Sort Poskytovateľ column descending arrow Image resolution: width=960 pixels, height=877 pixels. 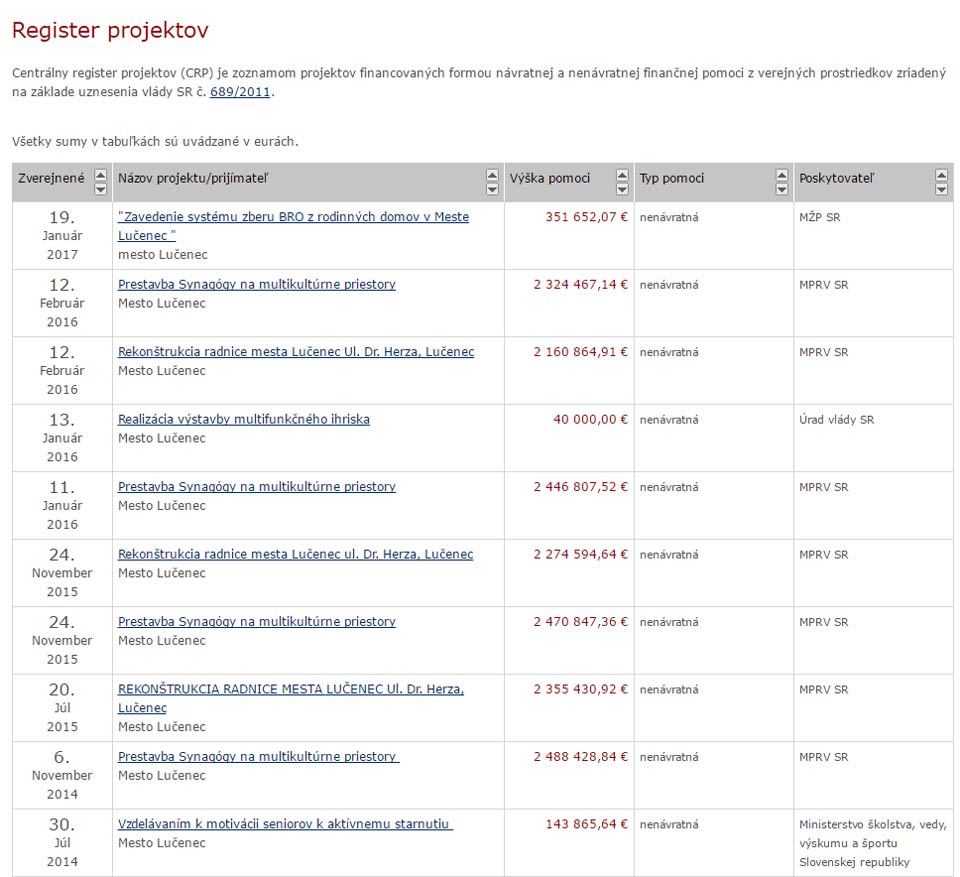coord(941,188)
